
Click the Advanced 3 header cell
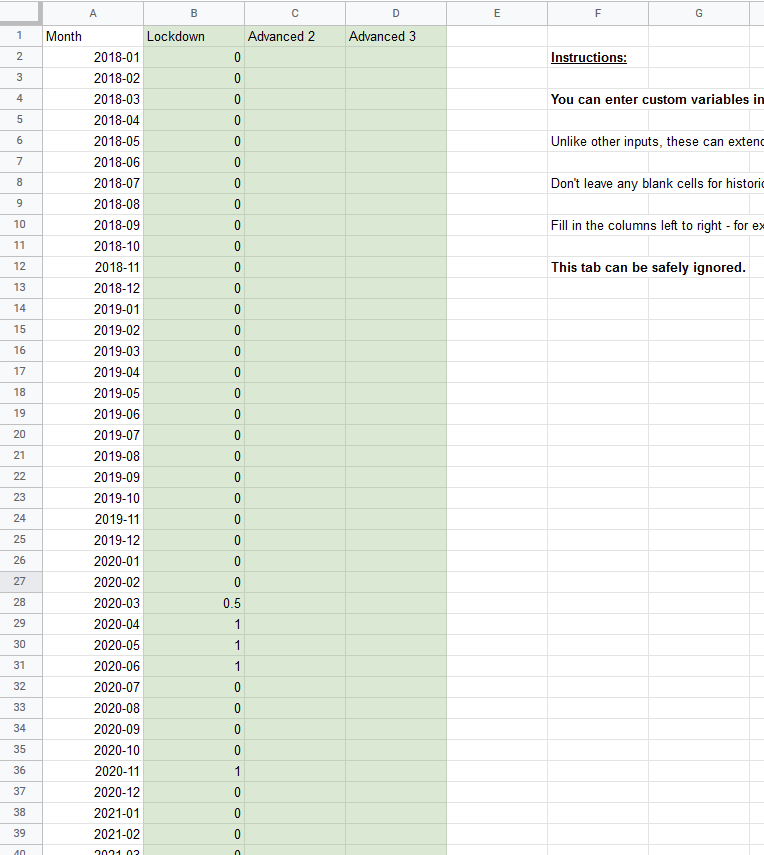tap(396, 36)
